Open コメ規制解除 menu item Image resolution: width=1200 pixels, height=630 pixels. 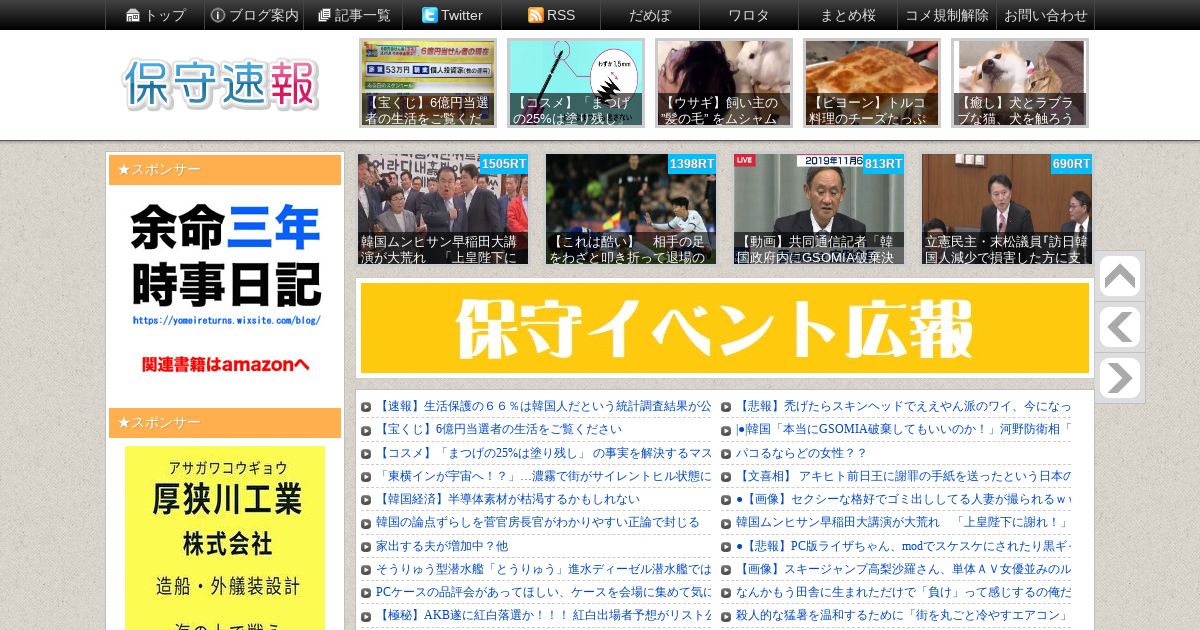coord(947,15)
